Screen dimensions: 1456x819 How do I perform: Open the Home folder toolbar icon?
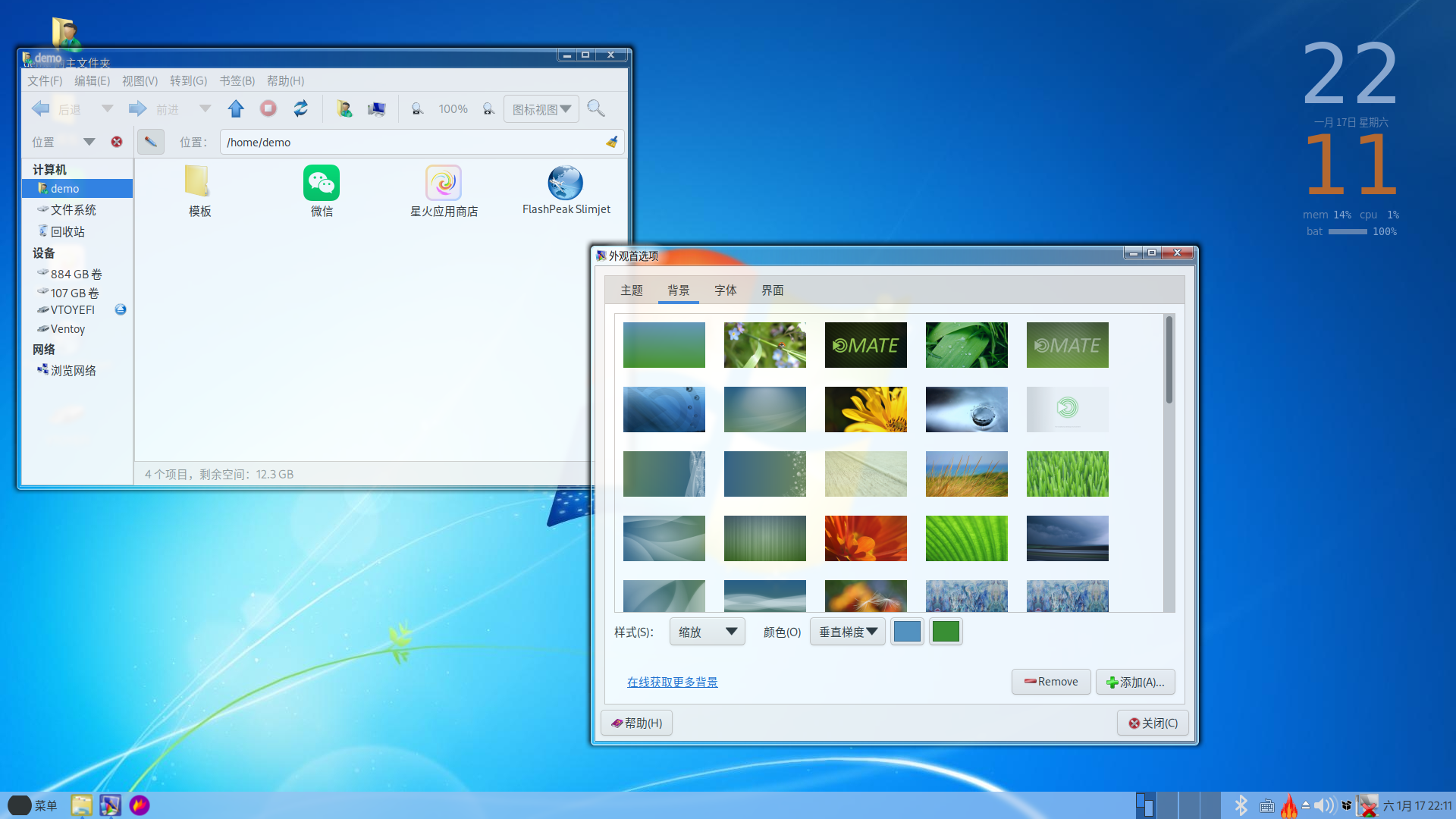click(x=344, y=109)
